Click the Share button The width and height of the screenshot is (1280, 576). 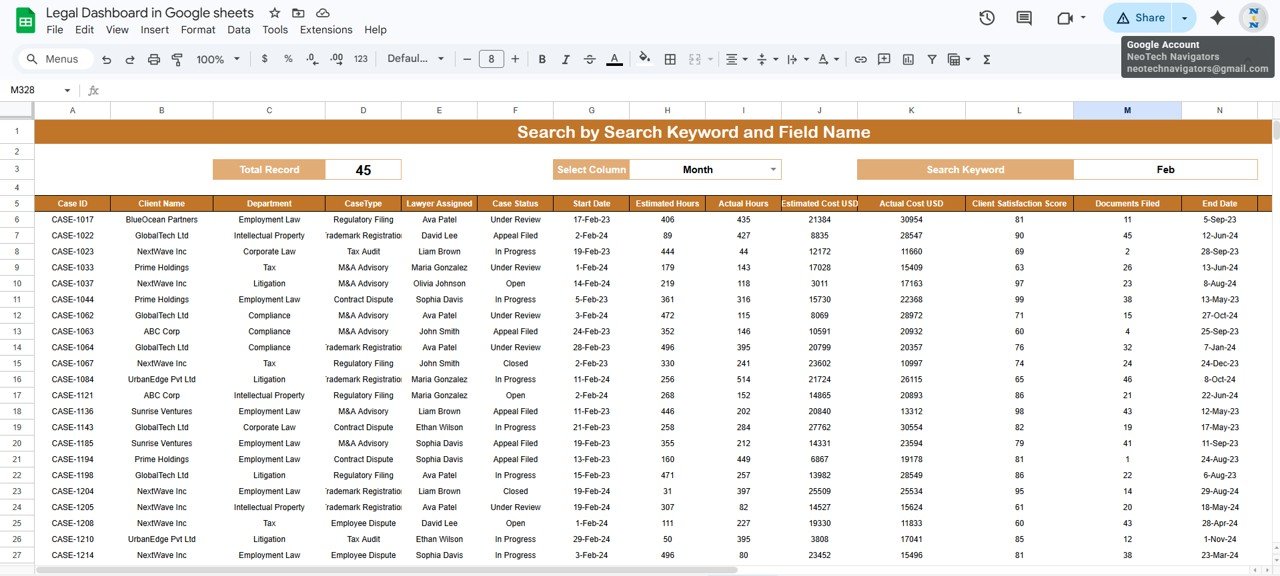[1141, 17]
